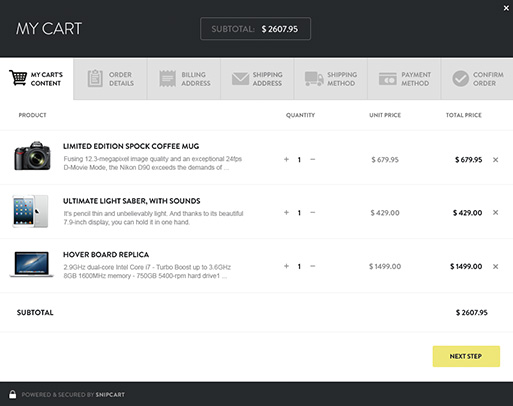Select the Shipping Address envelope tab

(257, 79)
